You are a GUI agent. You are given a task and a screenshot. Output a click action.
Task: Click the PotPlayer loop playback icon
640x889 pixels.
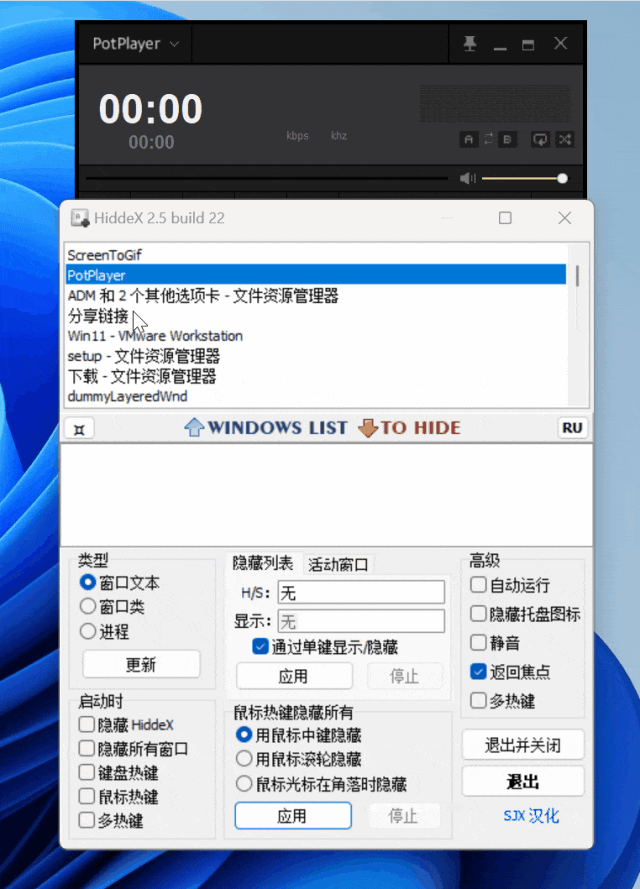[540, 139]
